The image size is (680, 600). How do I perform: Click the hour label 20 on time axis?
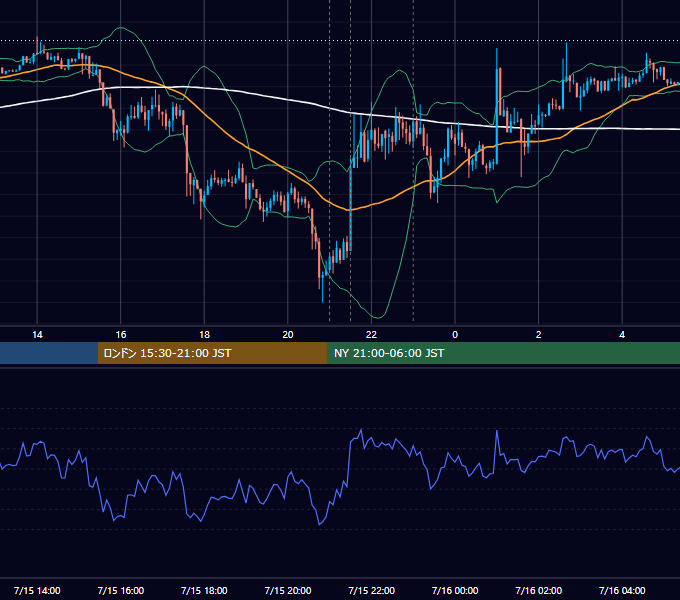pos(288,334)
